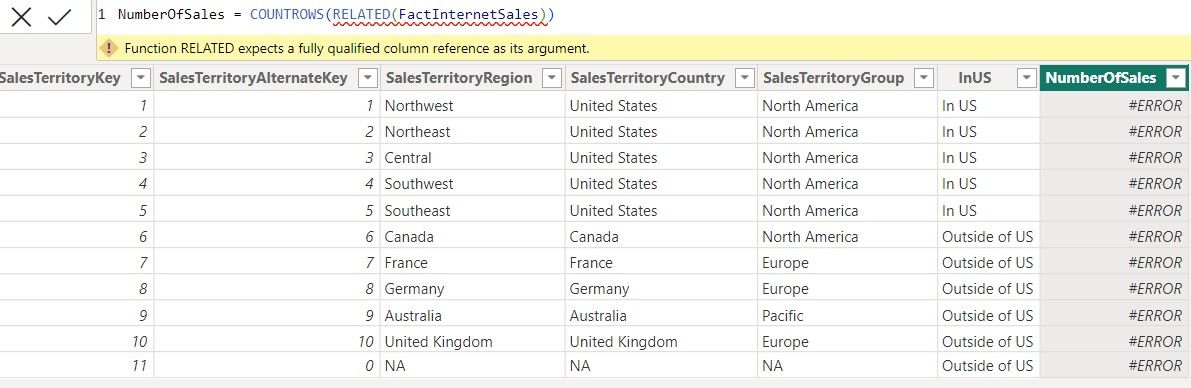Click the United Kingdom region cell
1191x388 pixels.
(472, 341)
